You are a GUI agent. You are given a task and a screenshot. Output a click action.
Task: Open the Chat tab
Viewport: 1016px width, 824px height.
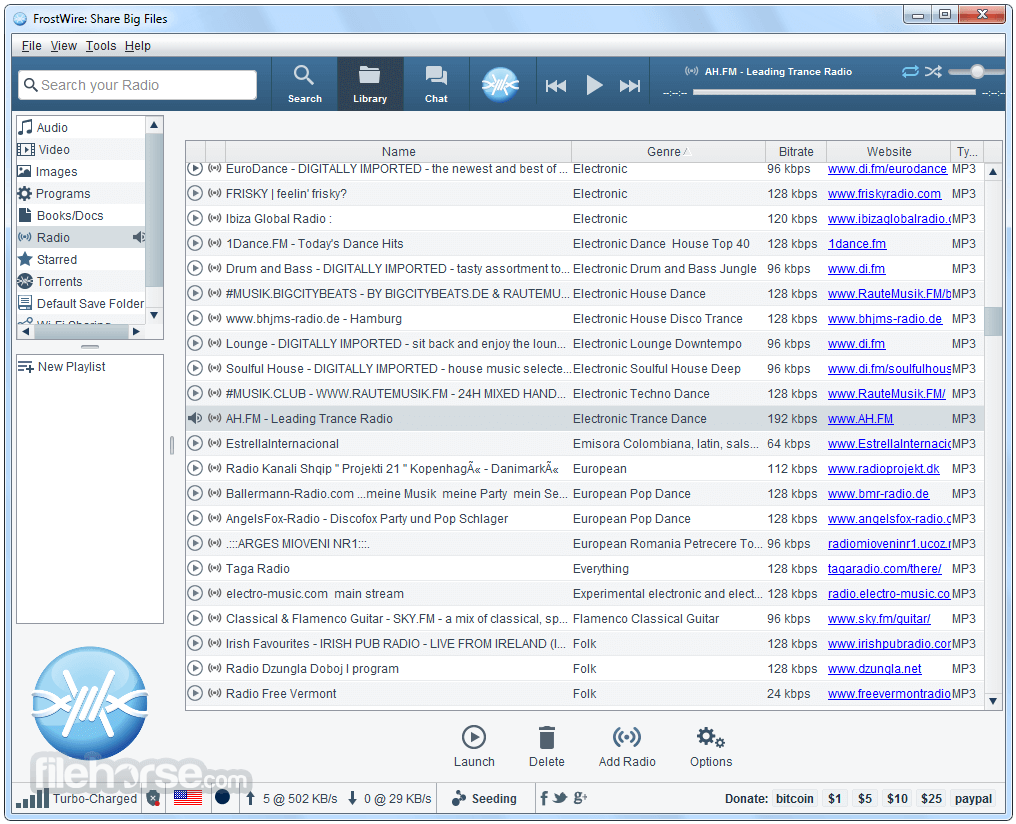tap(436, 84)
